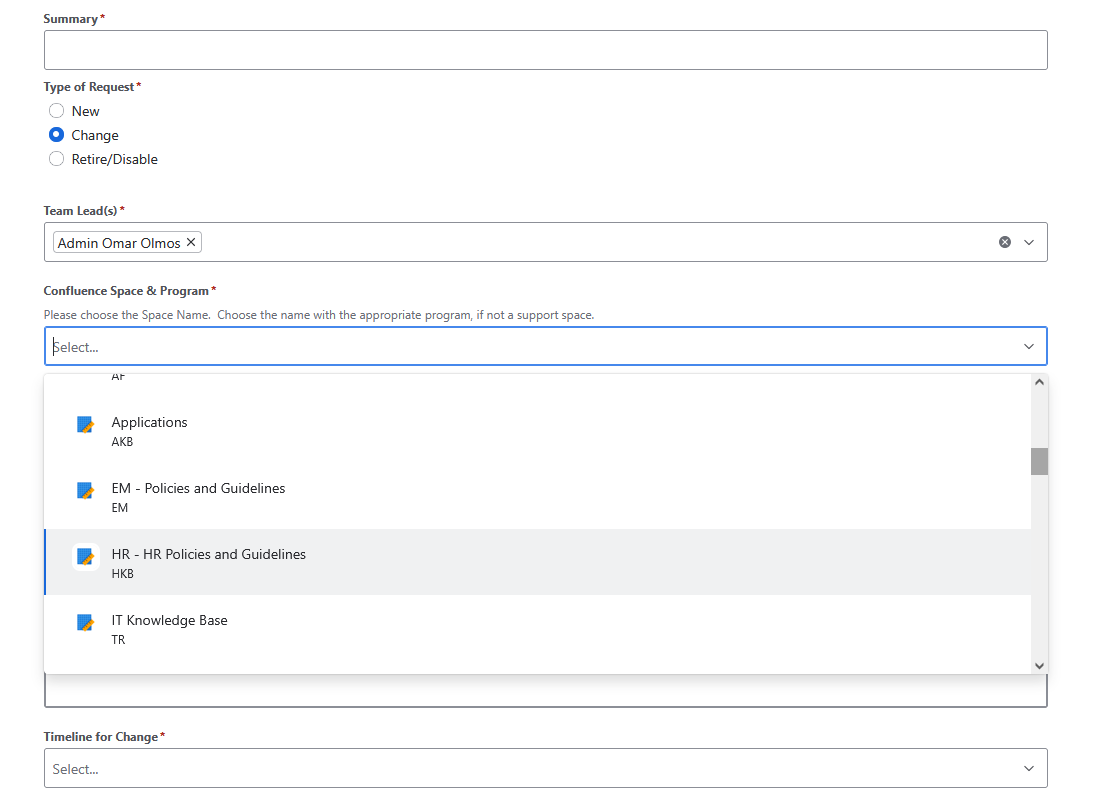
Task: Remove Admin Omar Olmos from Team Leads
Action: click(191, 242)
